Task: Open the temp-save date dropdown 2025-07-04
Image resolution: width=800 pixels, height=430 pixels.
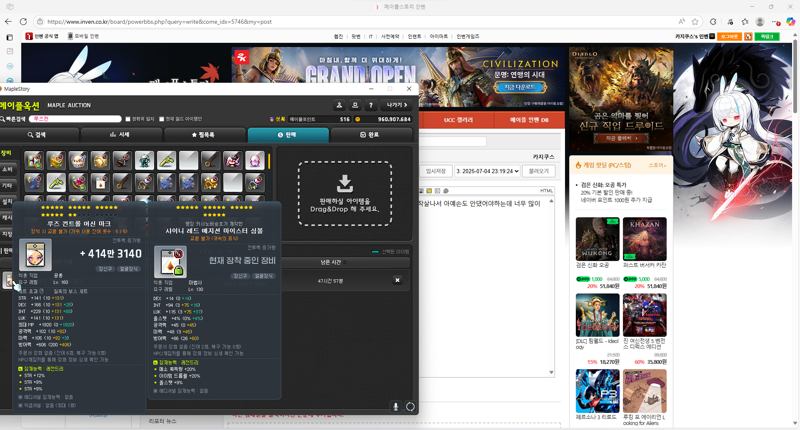Action: [x=487, y=171]
